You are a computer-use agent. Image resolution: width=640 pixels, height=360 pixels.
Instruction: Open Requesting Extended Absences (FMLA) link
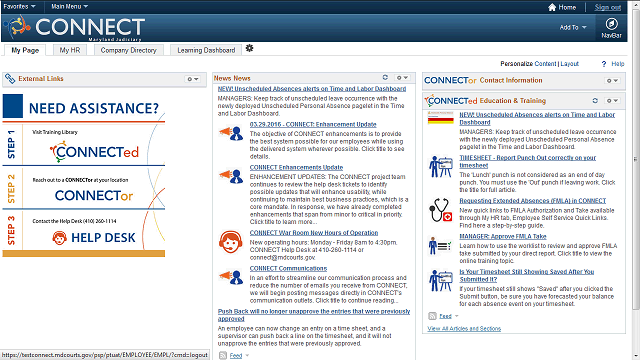tap(533, 200)
